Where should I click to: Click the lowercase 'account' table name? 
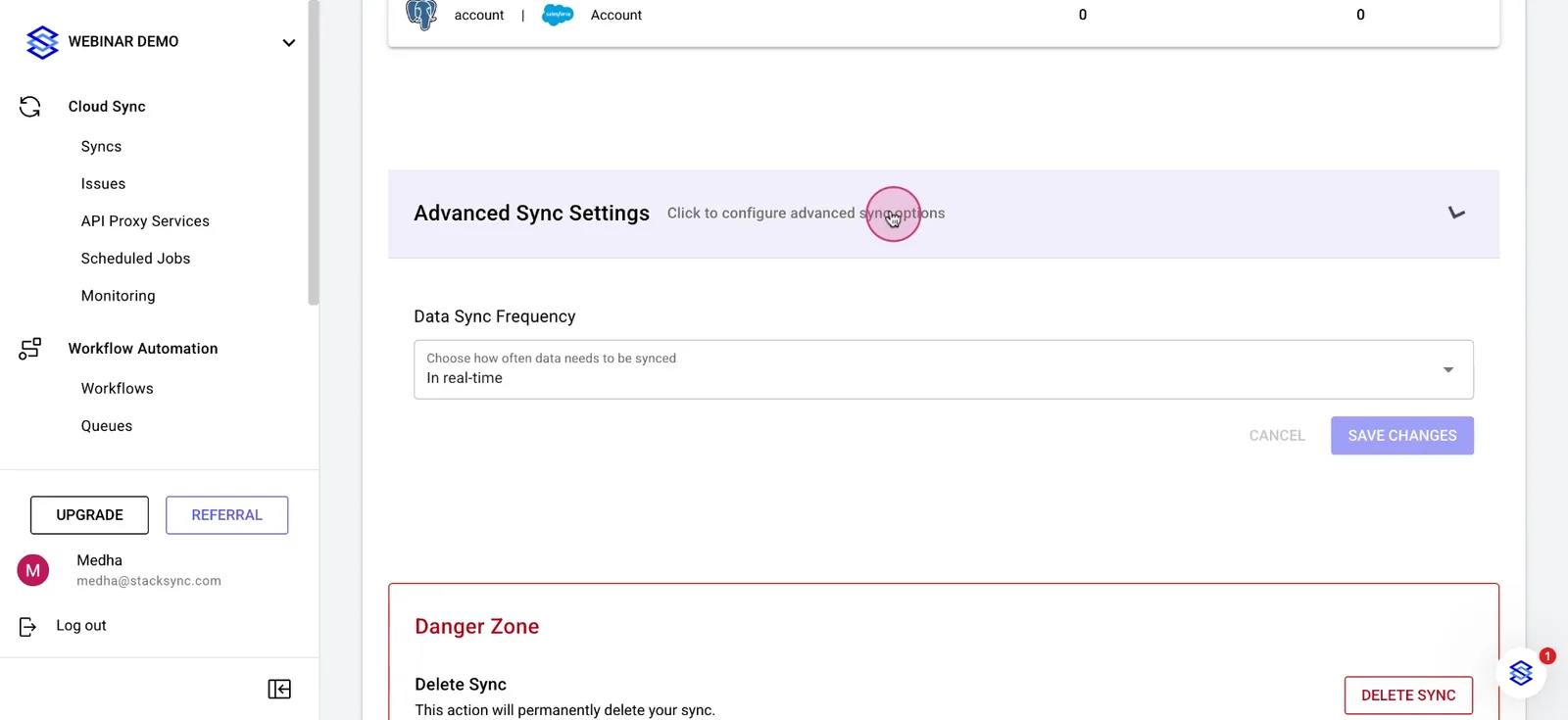479,15
